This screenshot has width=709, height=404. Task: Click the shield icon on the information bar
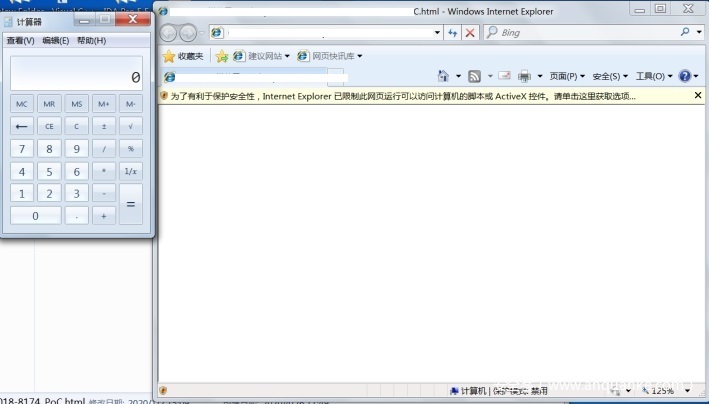(x=164, y=96)
